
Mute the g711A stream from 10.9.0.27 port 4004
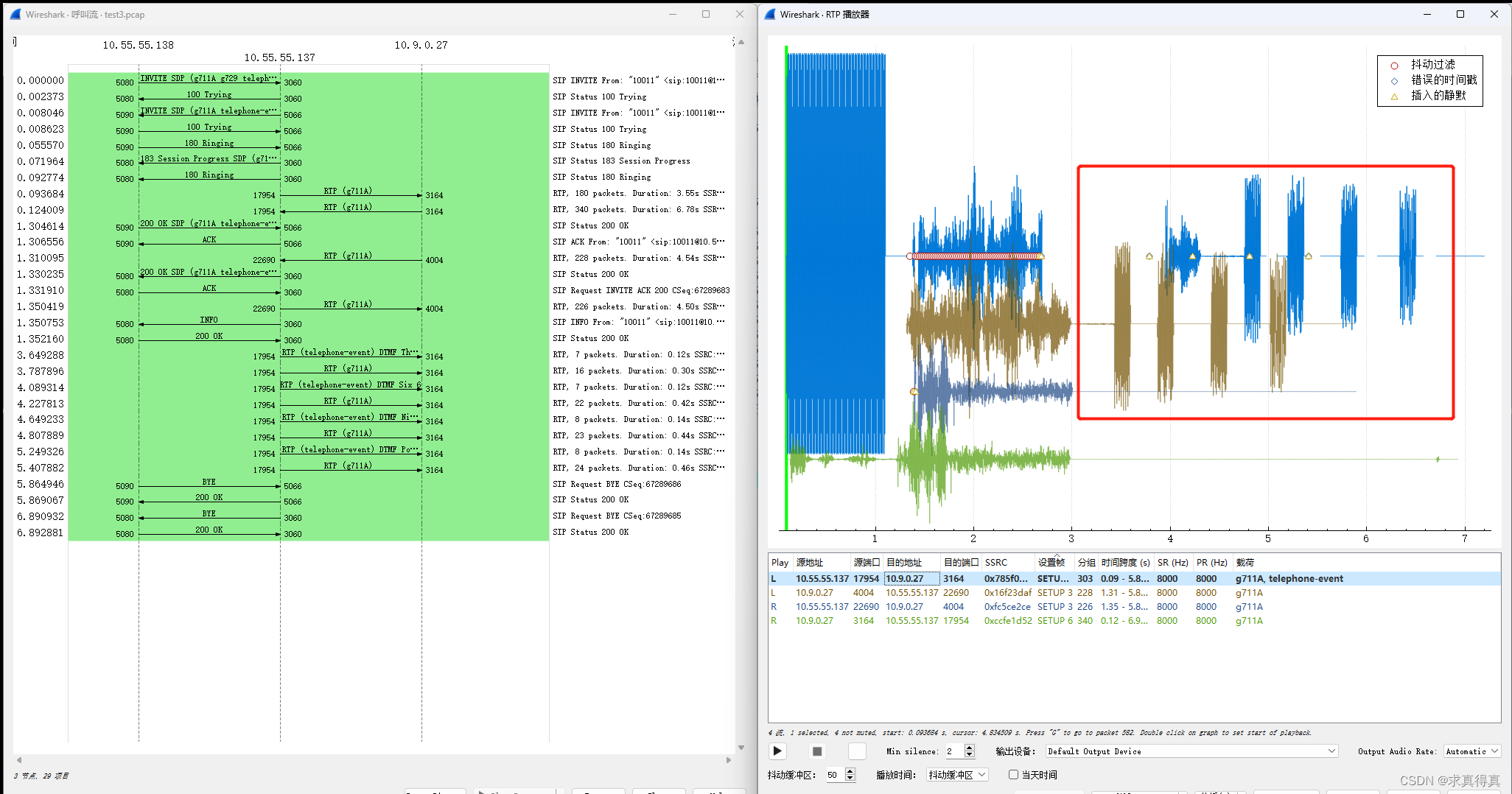(774, 592)
